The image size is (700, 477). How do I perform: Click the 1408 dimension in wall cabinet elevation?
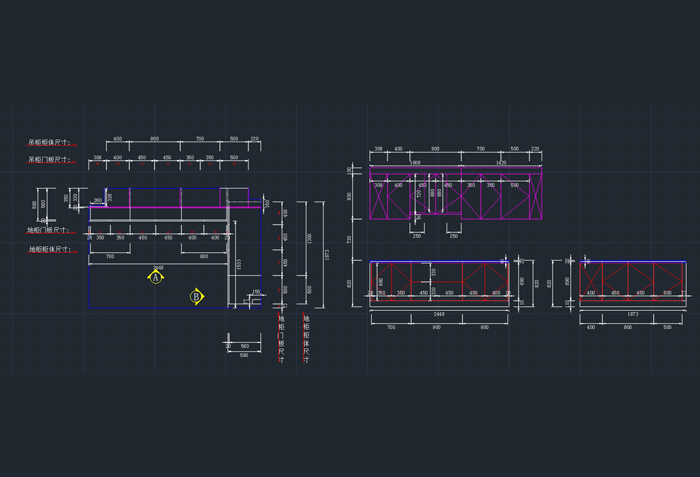coord(415,162)
